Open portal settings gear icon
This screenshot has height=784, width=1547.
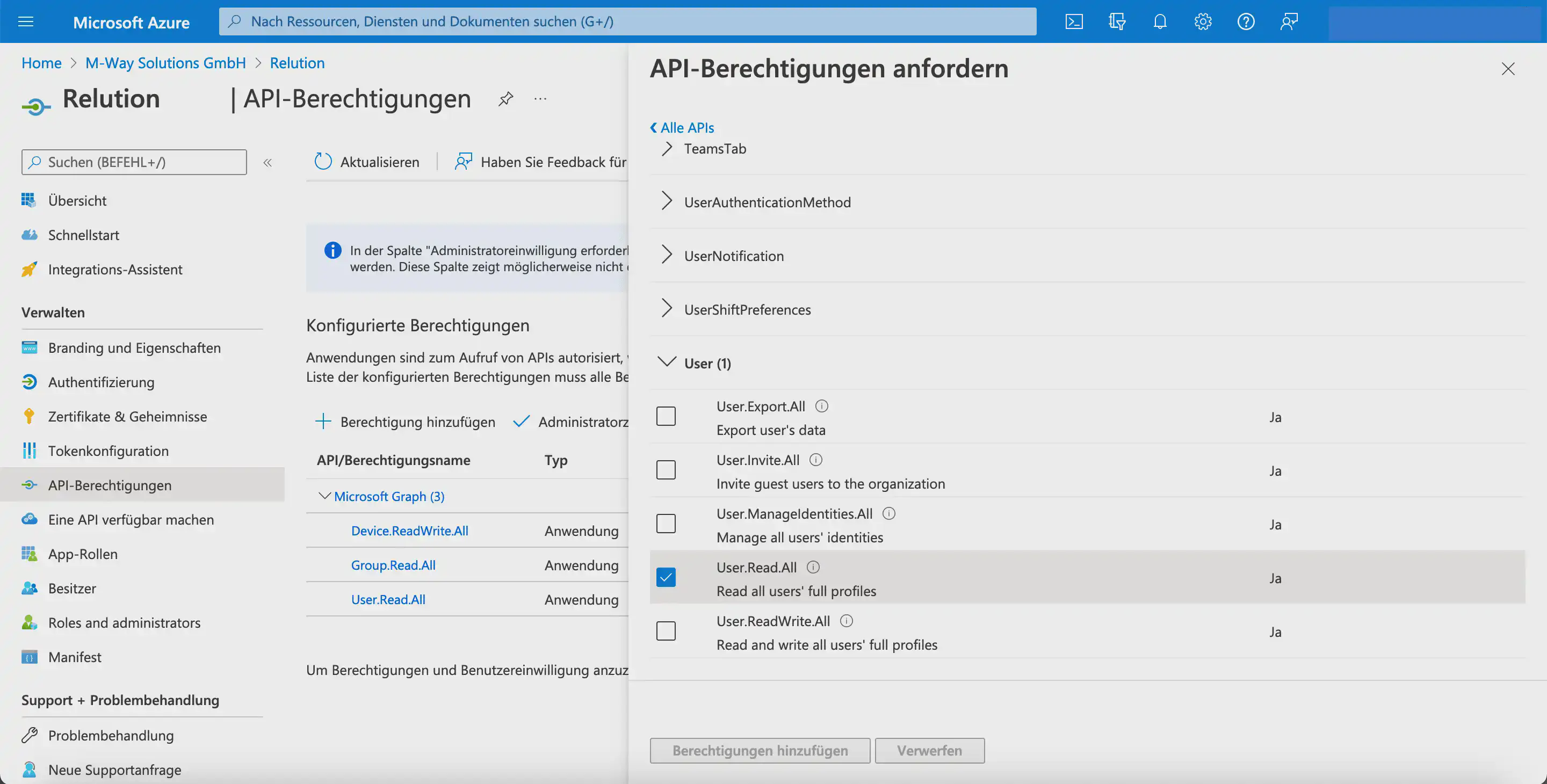[x=1202, y=21]
